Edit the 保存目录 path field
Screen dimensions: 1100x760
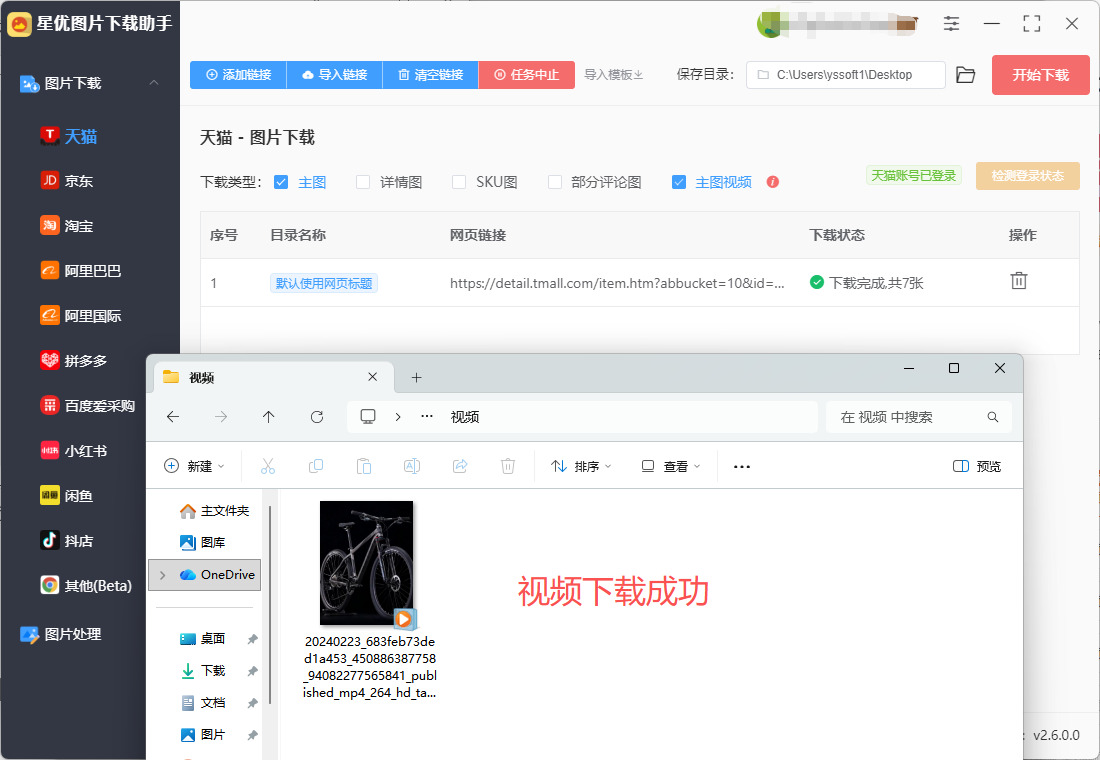(x=846, y=74)
